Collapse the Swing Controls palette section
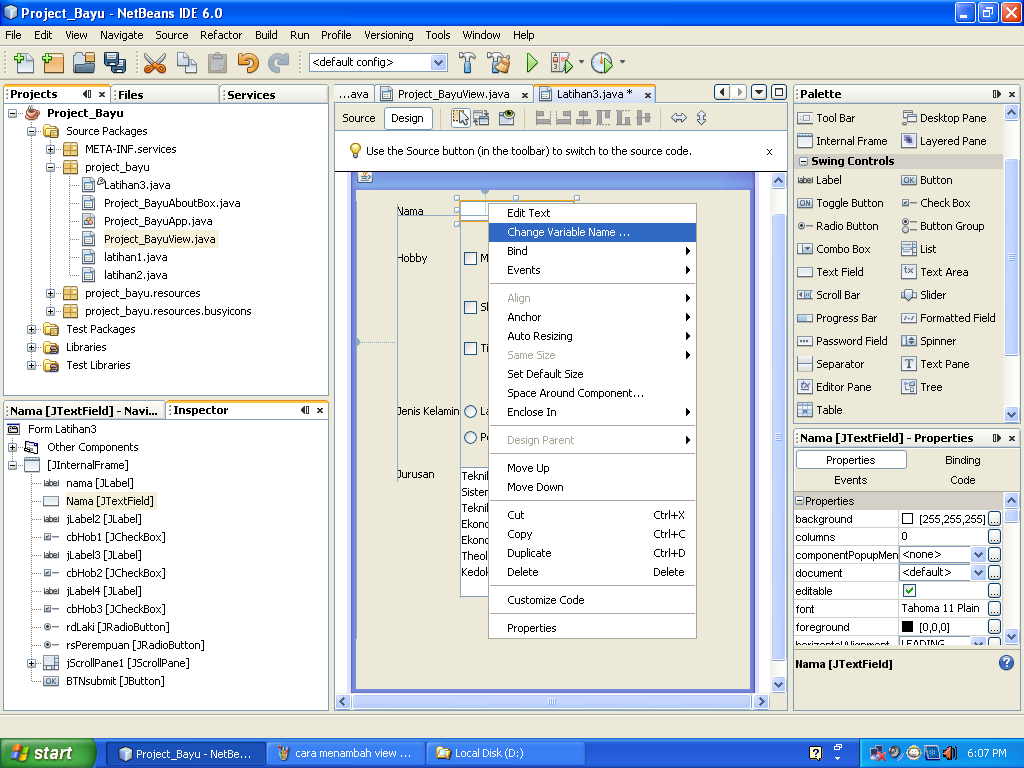Screen dimensions: 1024x768 point(803,161)
